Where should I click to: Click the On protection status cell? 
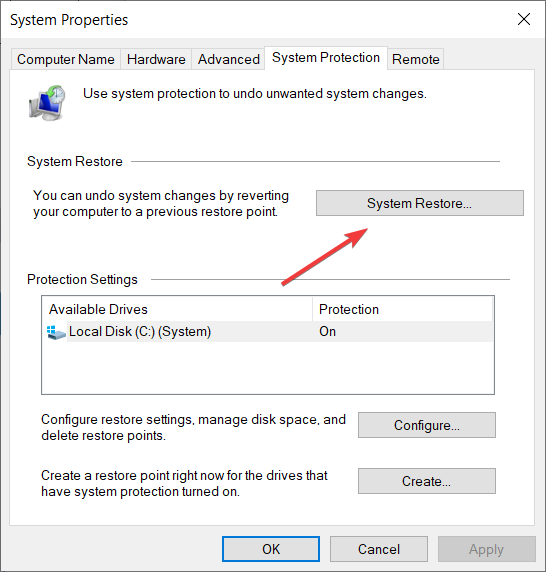tap(328, 332)
